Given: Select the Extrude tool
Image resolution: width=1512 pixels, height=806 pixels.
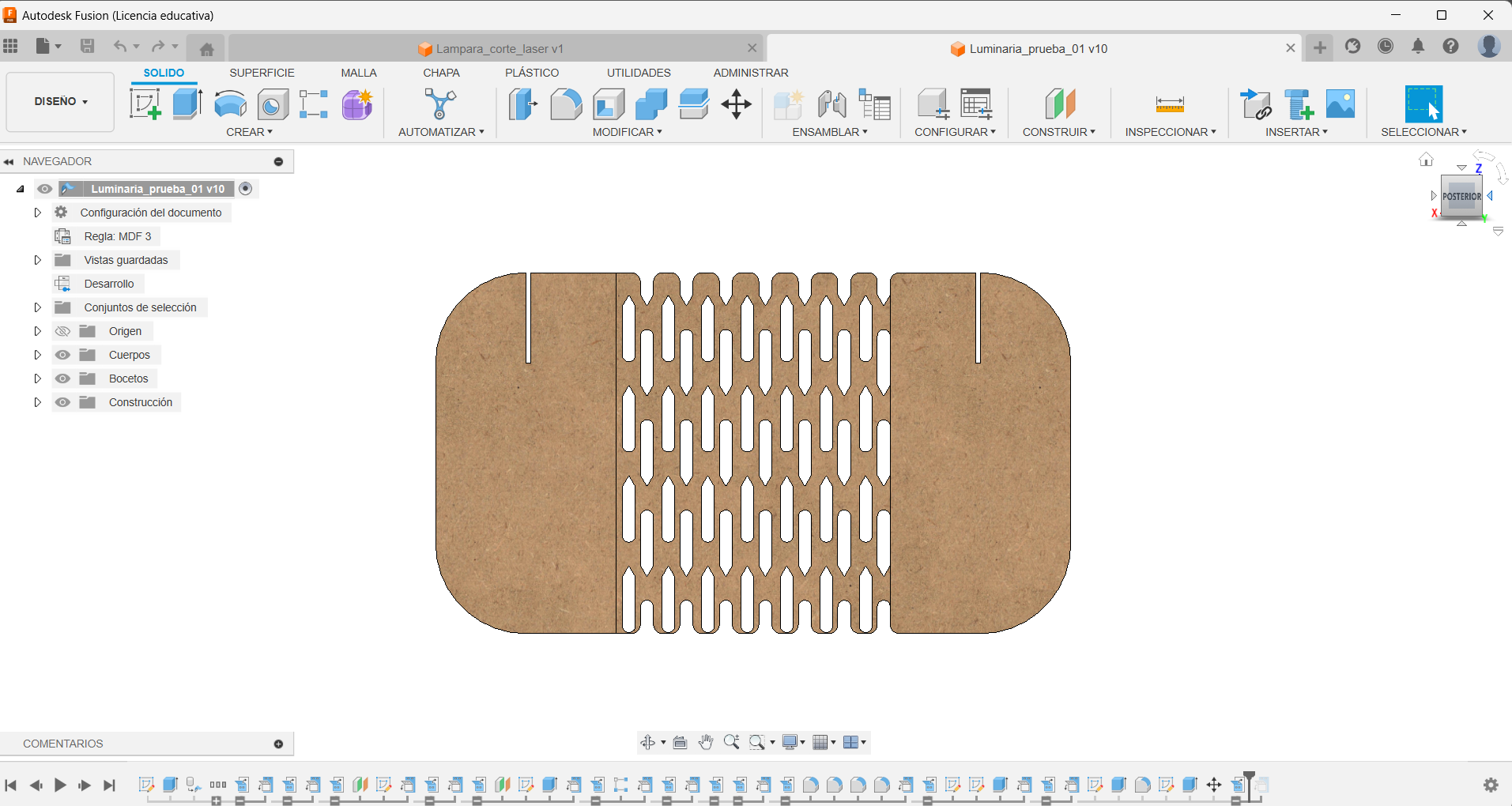Looking at the screenshot, I should tap(187, 104).
